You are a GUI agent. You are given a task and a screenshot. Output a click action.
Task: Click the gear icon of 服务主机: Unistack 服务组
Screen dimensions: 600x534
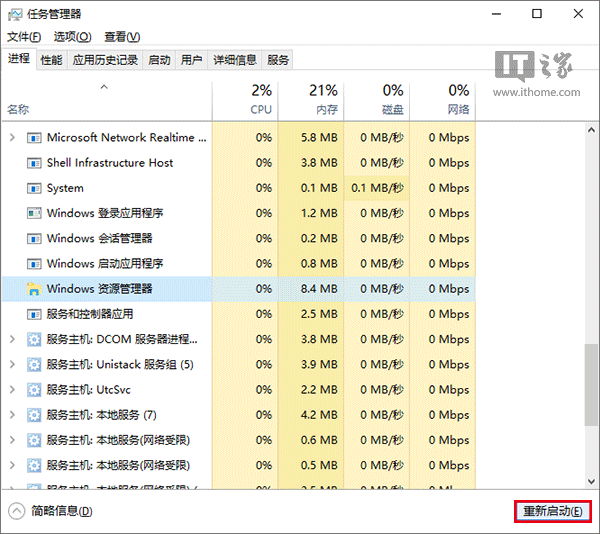pyautogui.click(x=34, y=365)
